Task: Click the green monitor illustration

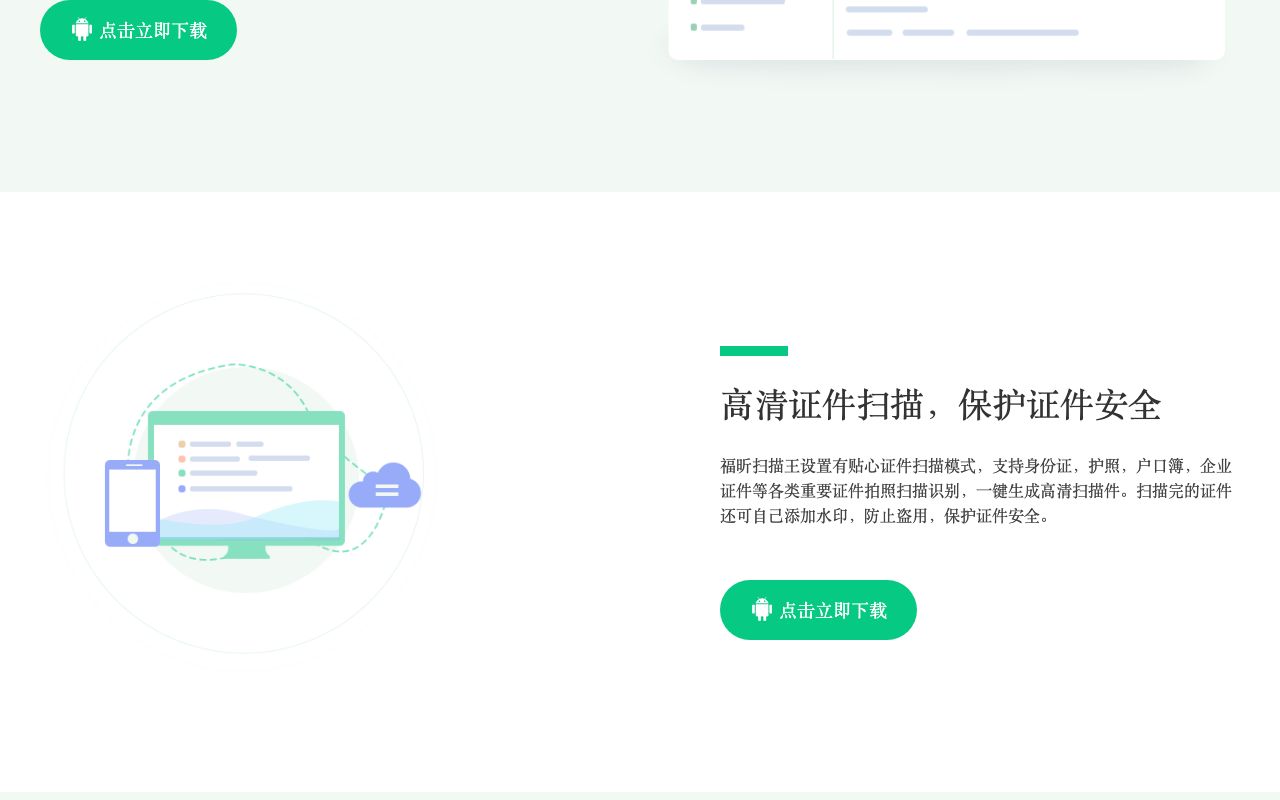Action: [x=247, y=484]
